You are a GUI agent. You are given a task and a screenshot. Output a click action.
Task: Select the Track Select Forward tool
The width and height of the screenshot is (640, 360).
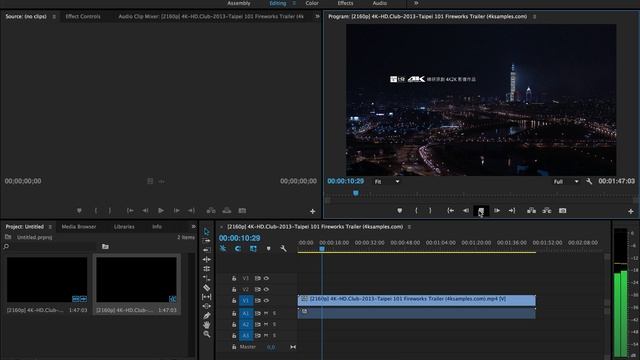coord(207,241)
